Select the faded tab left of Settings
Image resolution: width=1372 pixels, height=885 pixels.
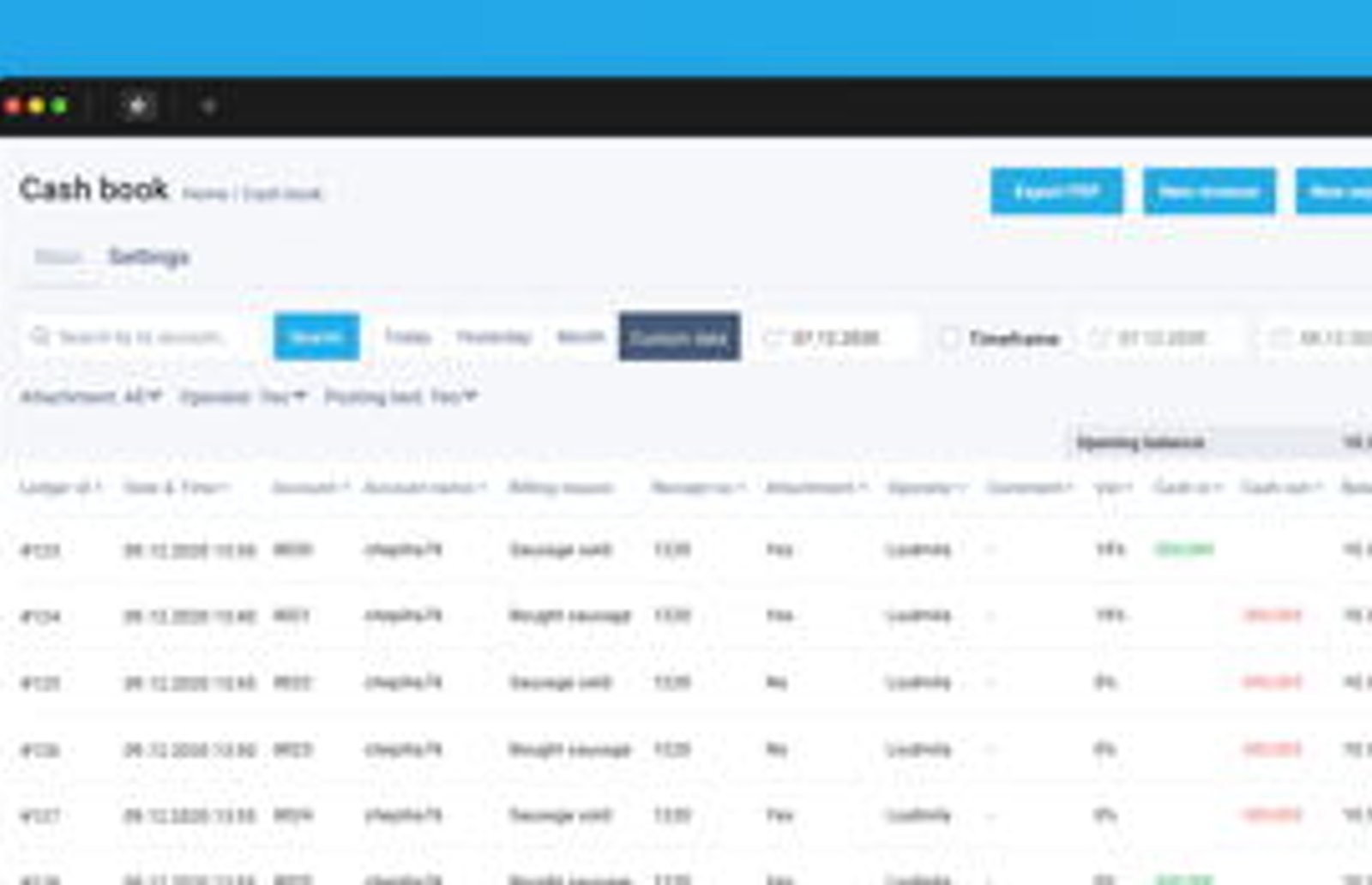click(x=58, y=256)
